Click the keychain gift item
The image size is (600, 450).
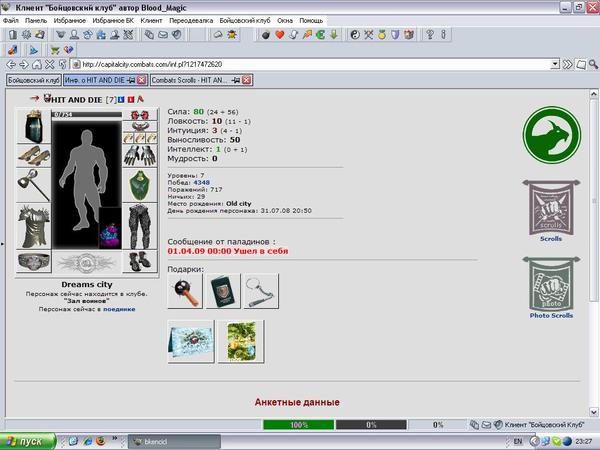261,291
